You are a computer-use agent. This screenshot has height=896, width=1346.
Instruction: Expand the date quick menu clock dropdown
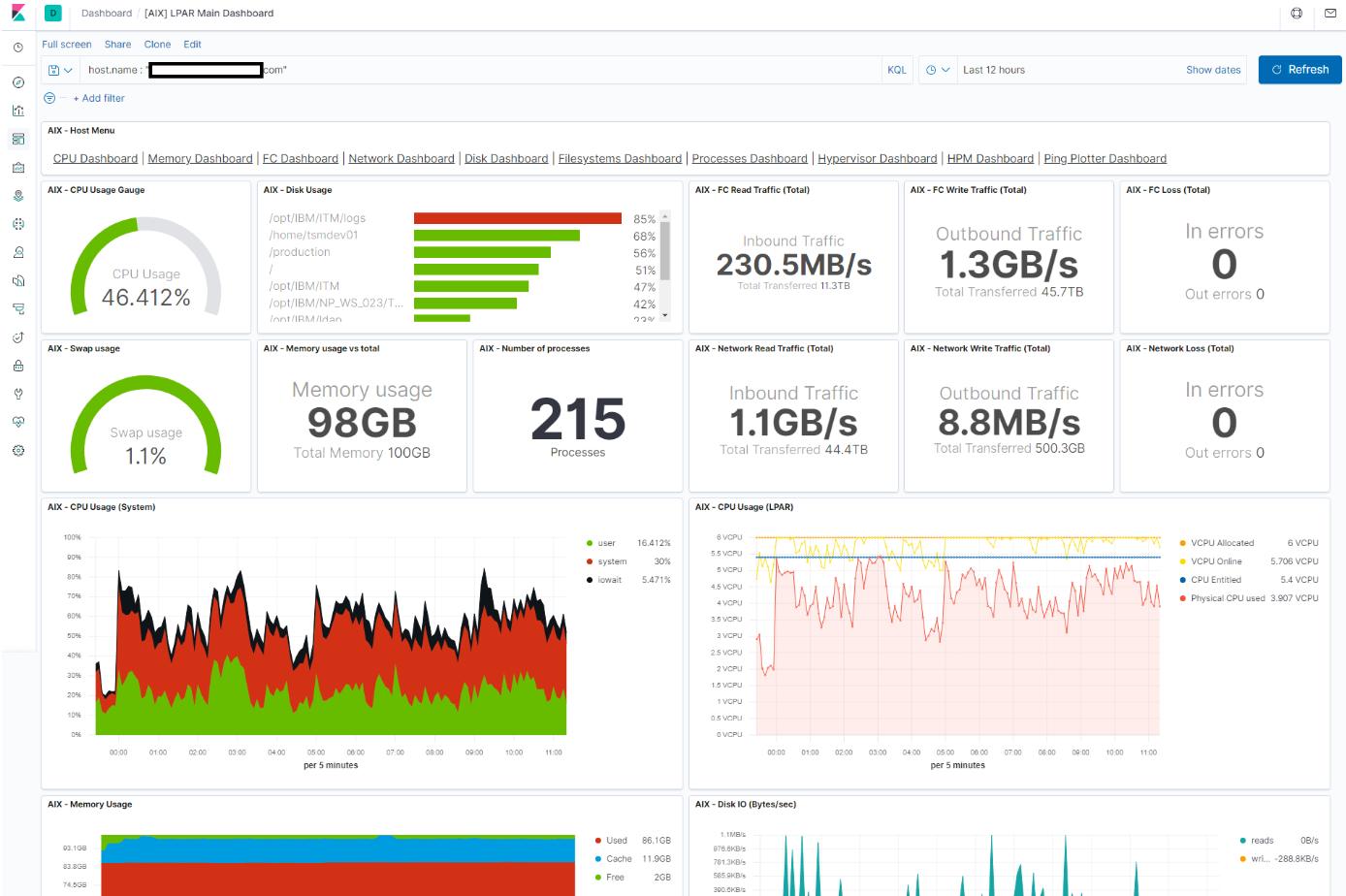tap(937, 70)
